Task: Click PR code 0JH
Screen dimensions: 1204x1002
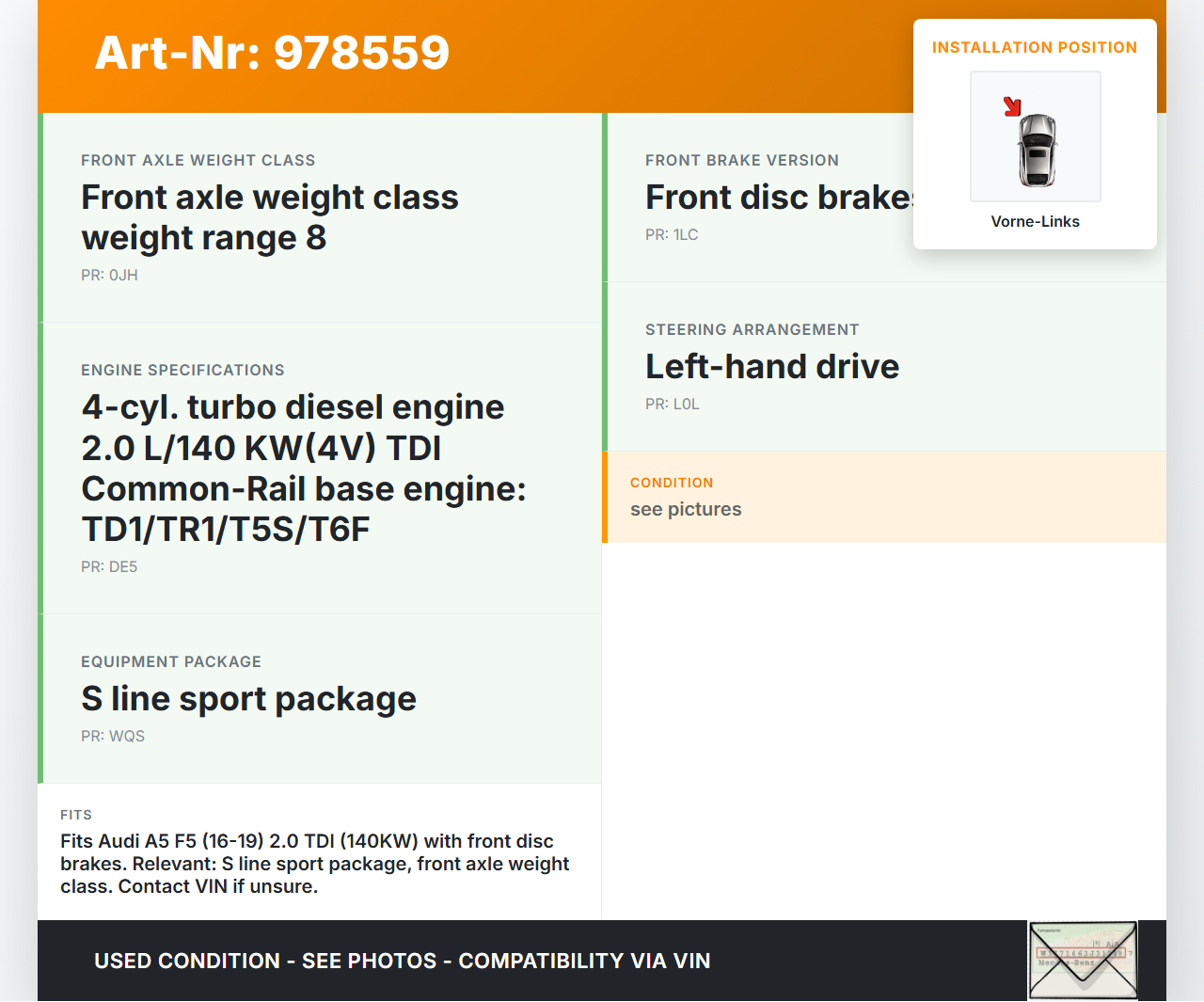Action: click(x=109, y=276)
